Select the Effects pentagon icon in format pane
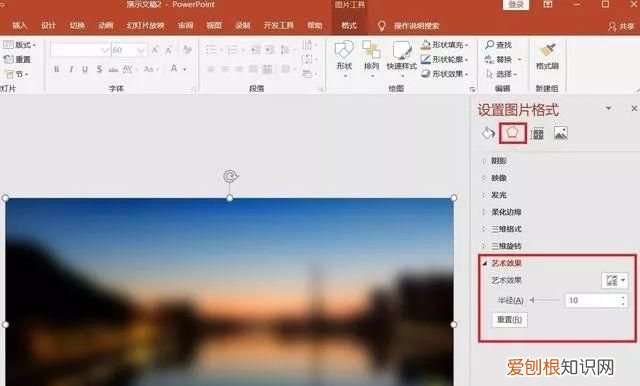Screen dimensions: 640x386 pos(513,133)
